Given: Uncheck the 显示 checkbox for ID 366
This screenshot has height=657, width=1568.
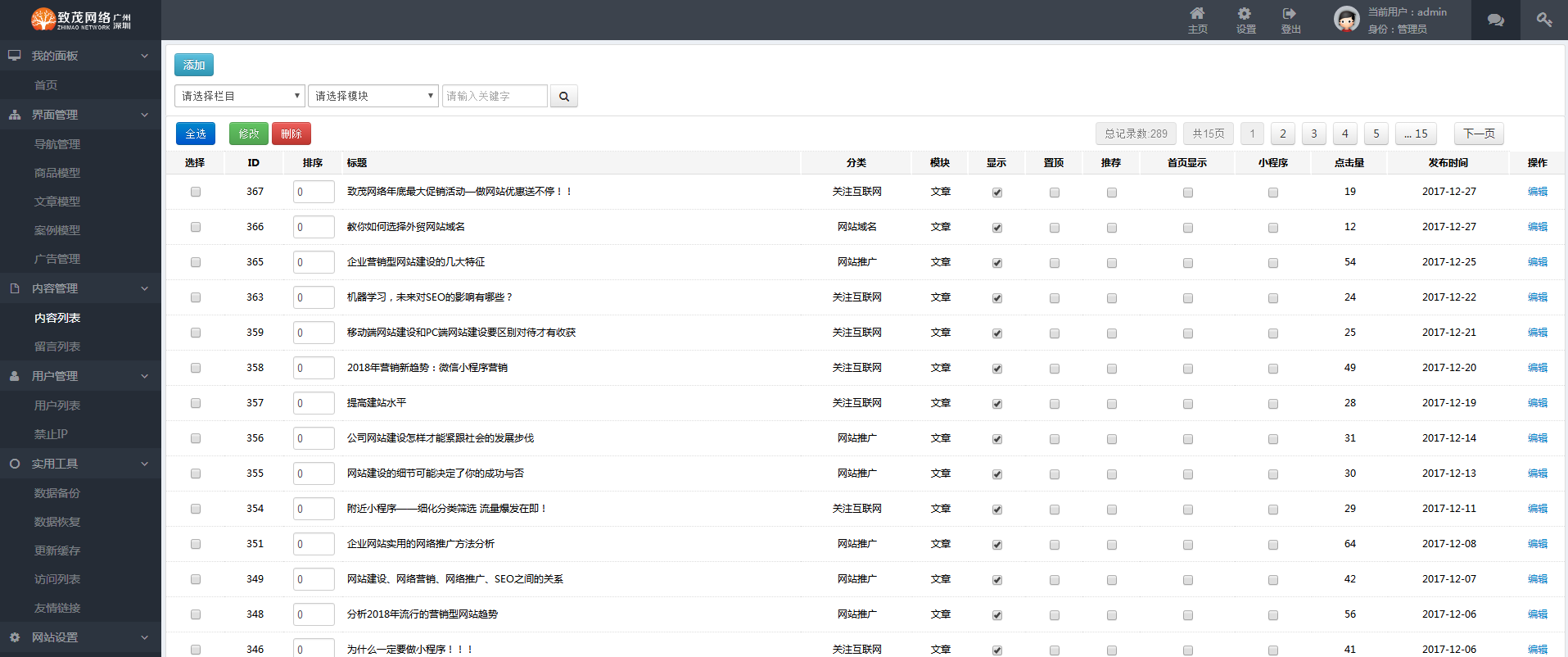Looking at the screenshot, I should (x=997, y=228).
